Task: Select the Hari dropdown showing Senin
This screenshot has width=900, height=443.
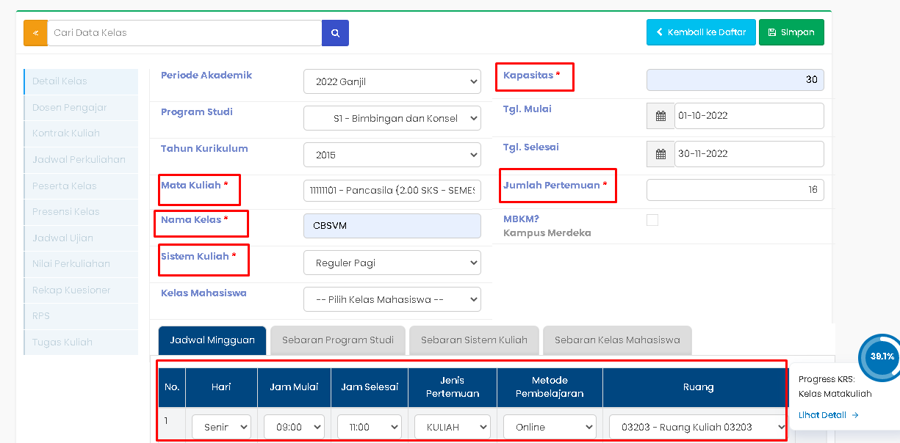Action: (221, 427)
